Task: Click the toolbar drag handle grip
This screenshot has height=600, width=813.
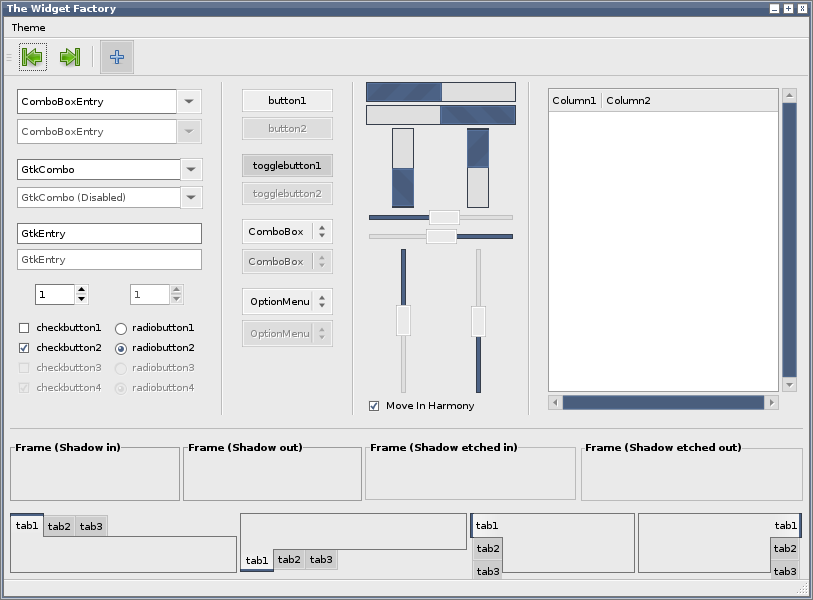Action: pos(9,57)
